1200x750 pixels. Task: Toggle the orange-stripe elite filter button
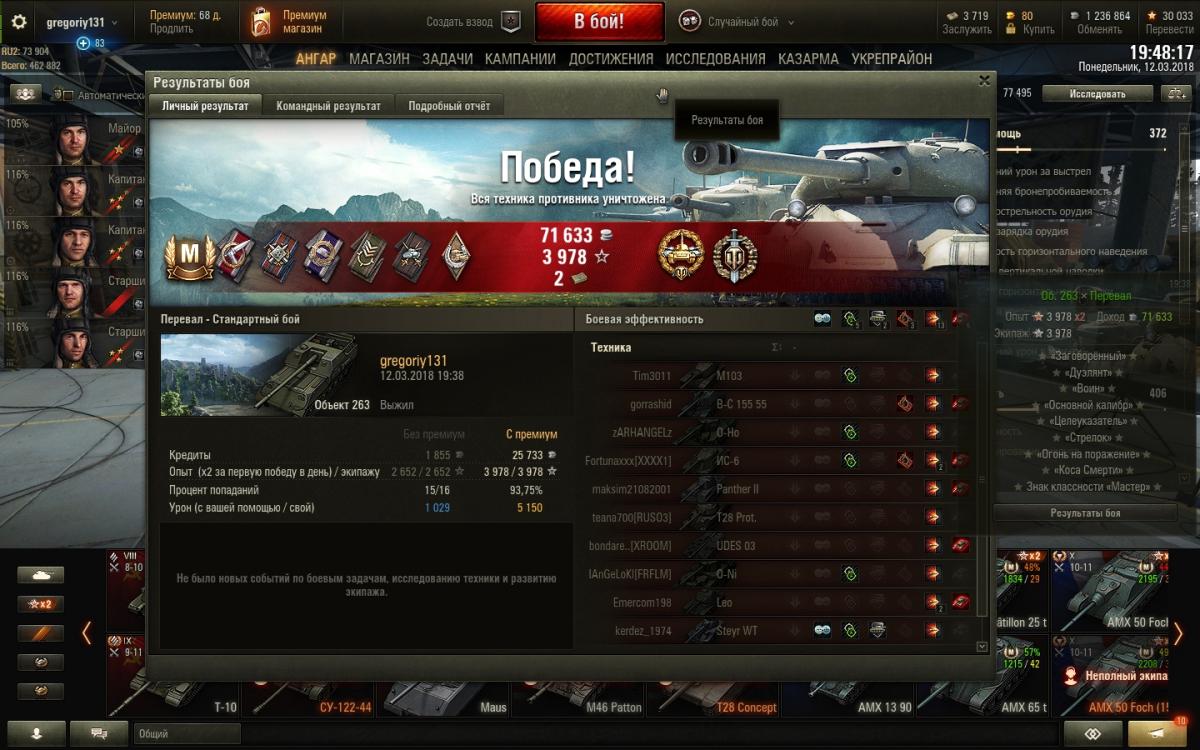(40, 633)
